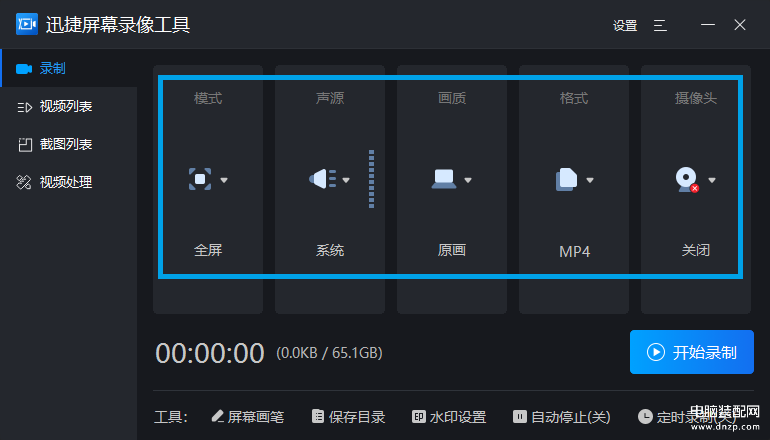The image size is (770, 440).
Task: Click the 全屏 mode label
Action: (x=208, y=250)
